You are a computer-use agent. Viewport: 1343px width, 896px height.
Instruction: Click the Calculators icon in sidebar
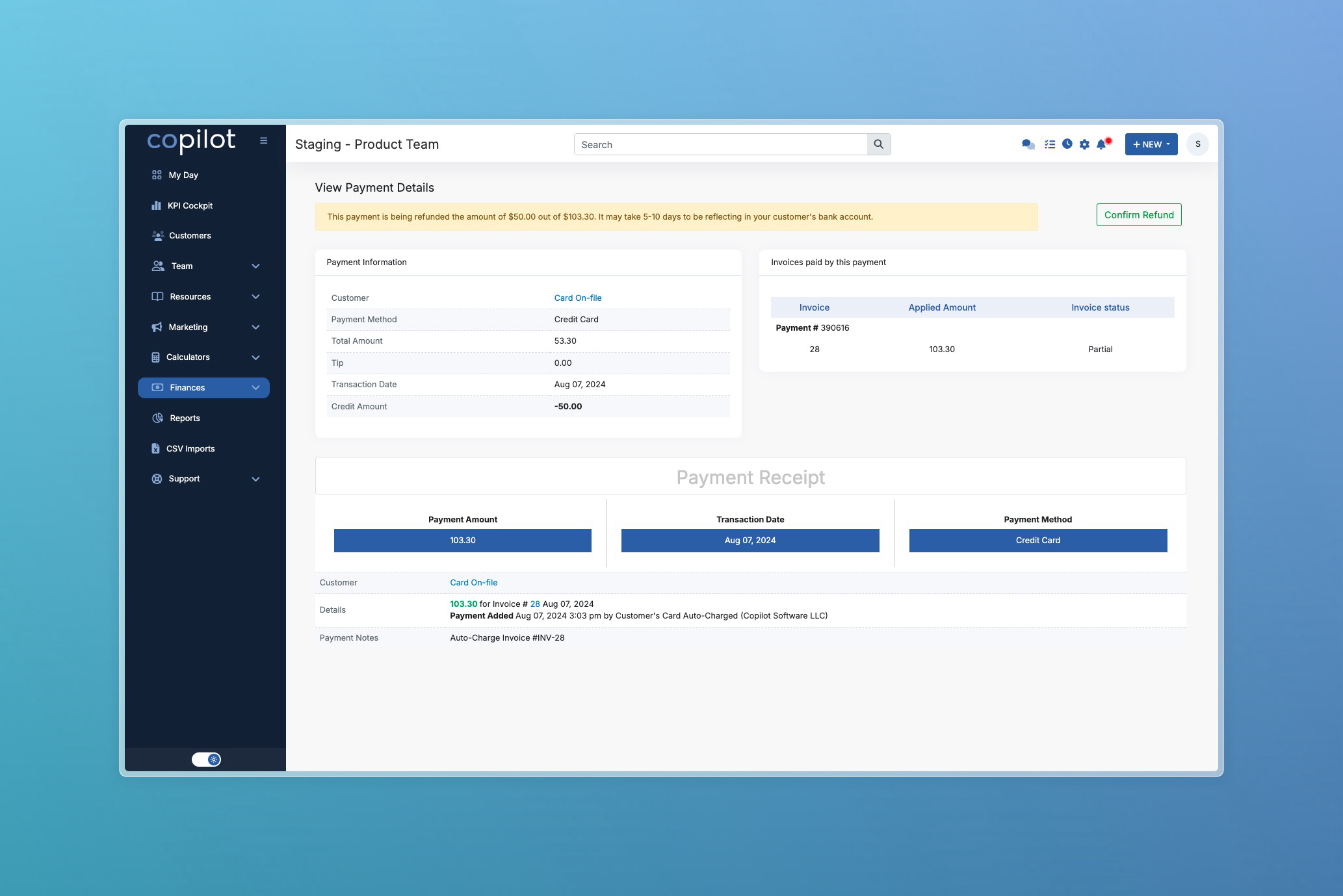155,357
